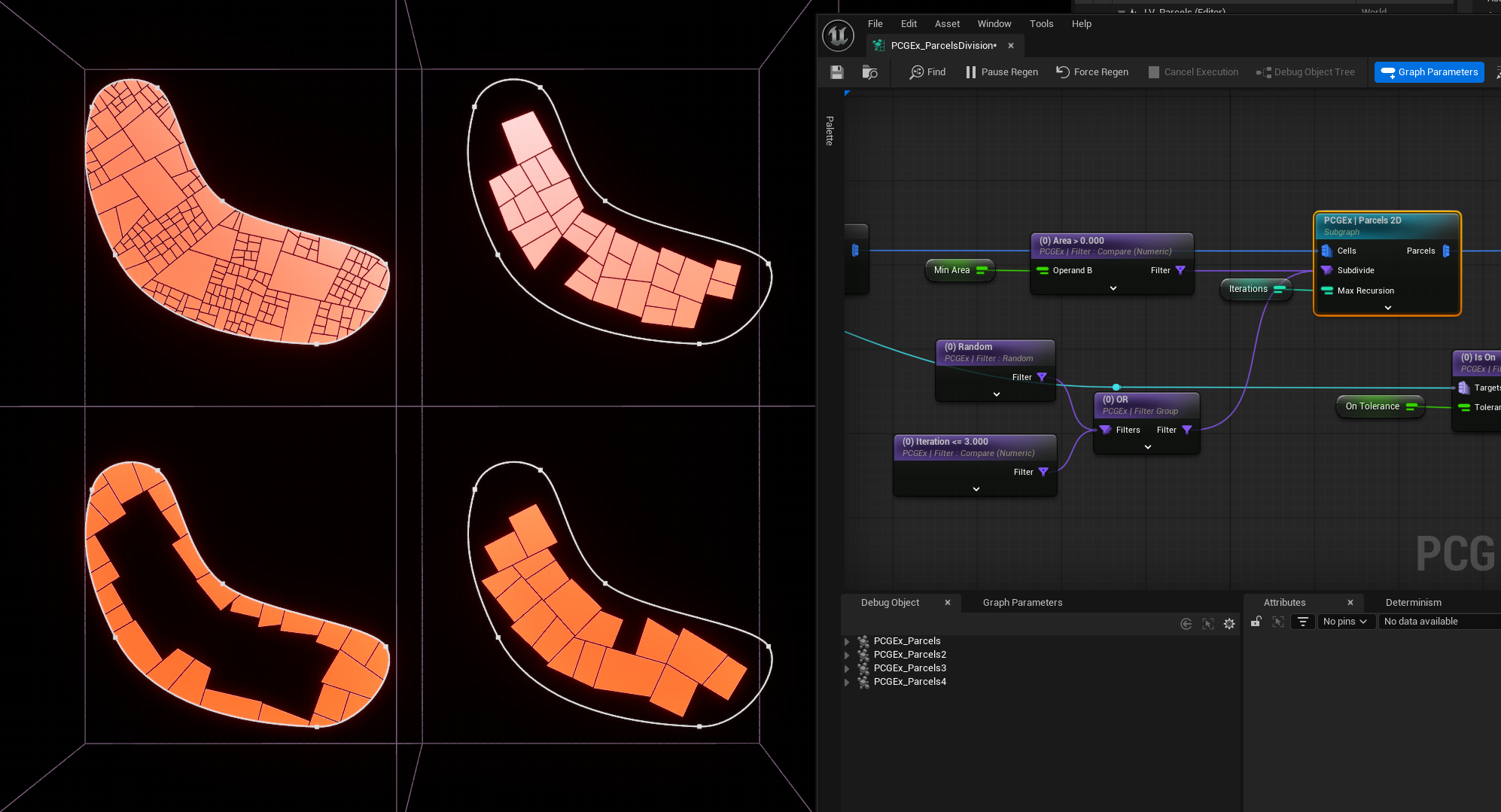Click the Debug Object back-arrow icon

click(x=1186, y=624)
